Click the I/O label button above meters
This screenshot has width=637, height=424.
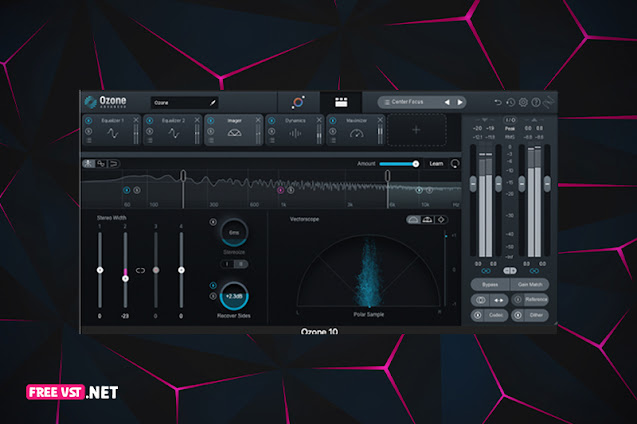tap(510, 120)
